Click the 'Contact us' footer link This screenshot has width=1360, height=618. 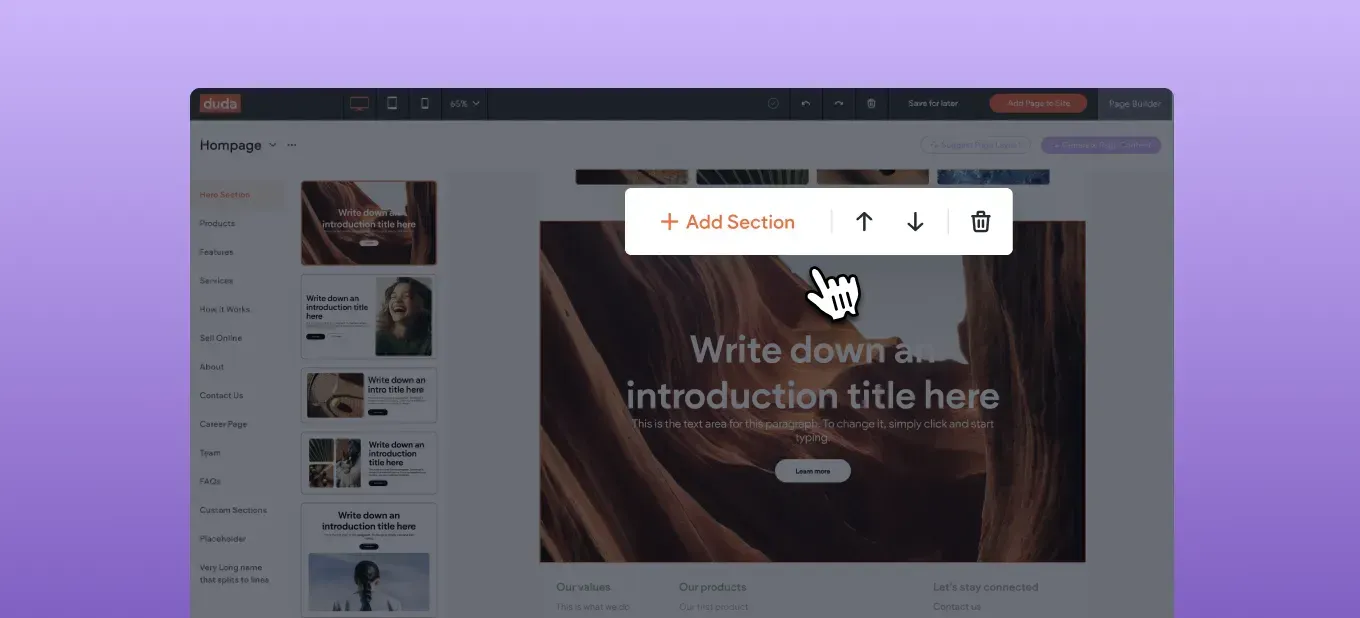pos(957,606)
